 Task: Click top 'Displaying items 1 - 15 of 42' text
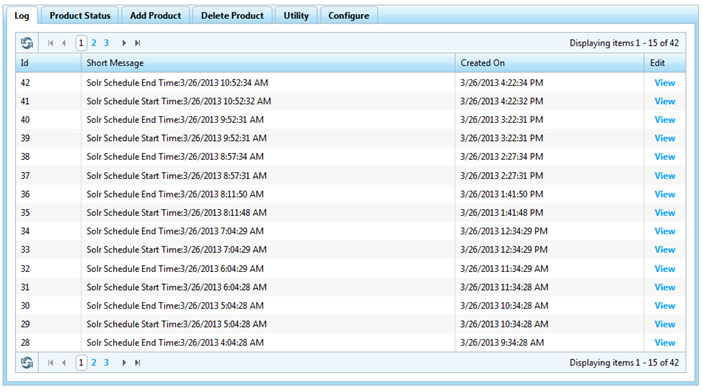(624, 43)
